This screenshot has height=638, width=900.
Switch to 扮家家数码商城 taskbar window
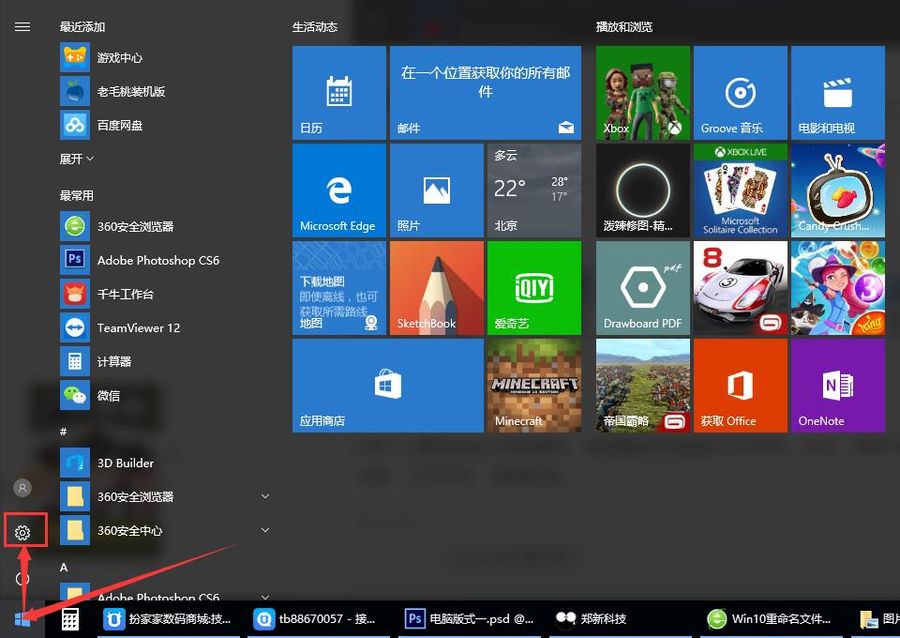[168, 619]
